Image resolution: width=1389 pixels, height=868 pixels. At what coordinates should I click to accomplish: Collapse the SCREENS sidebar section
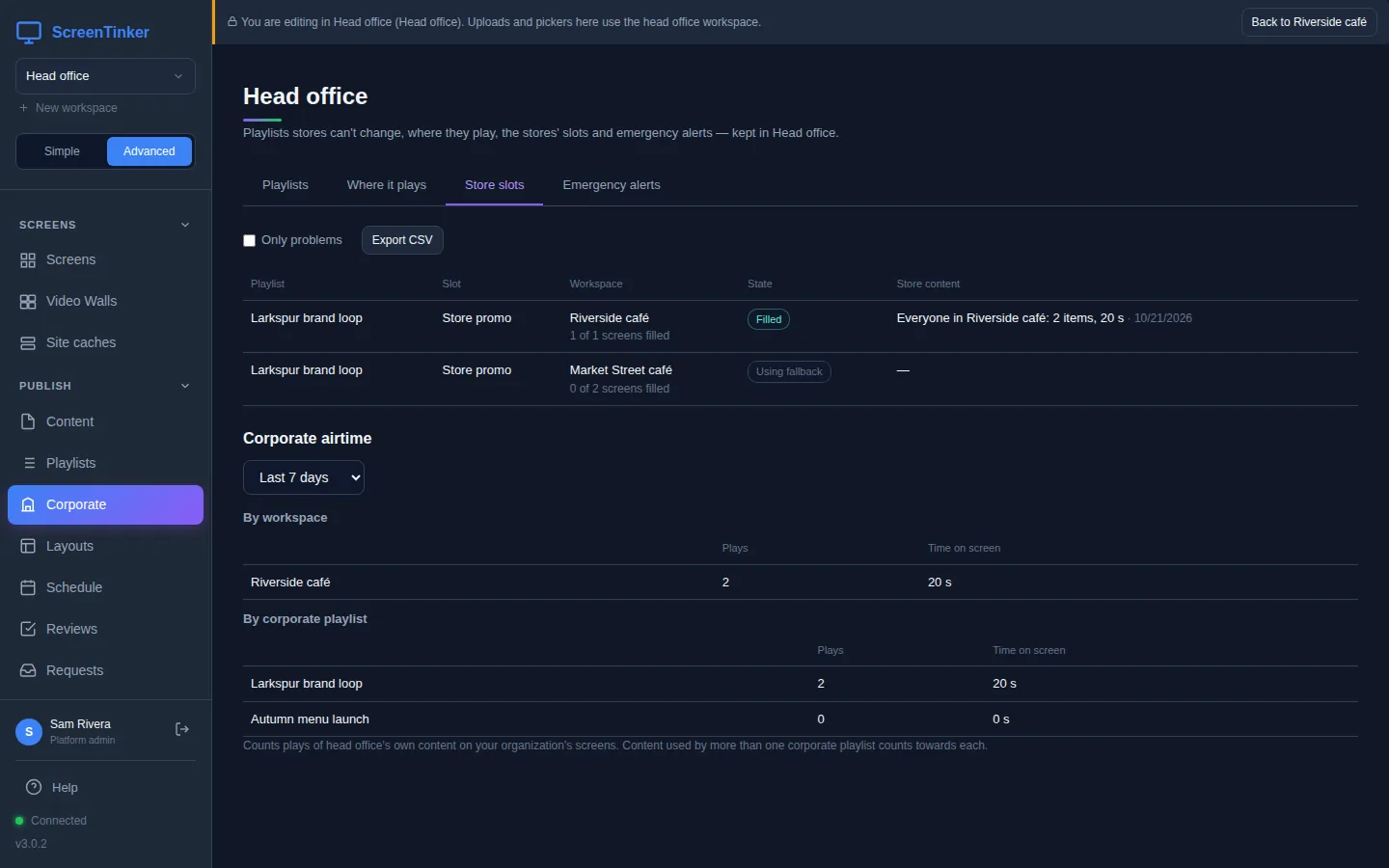(x=185, y=225)
